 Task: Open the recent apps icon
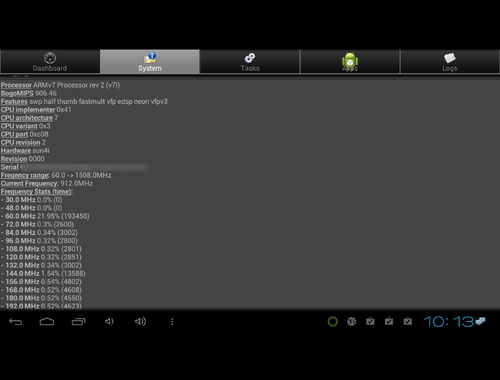point(78,322)
